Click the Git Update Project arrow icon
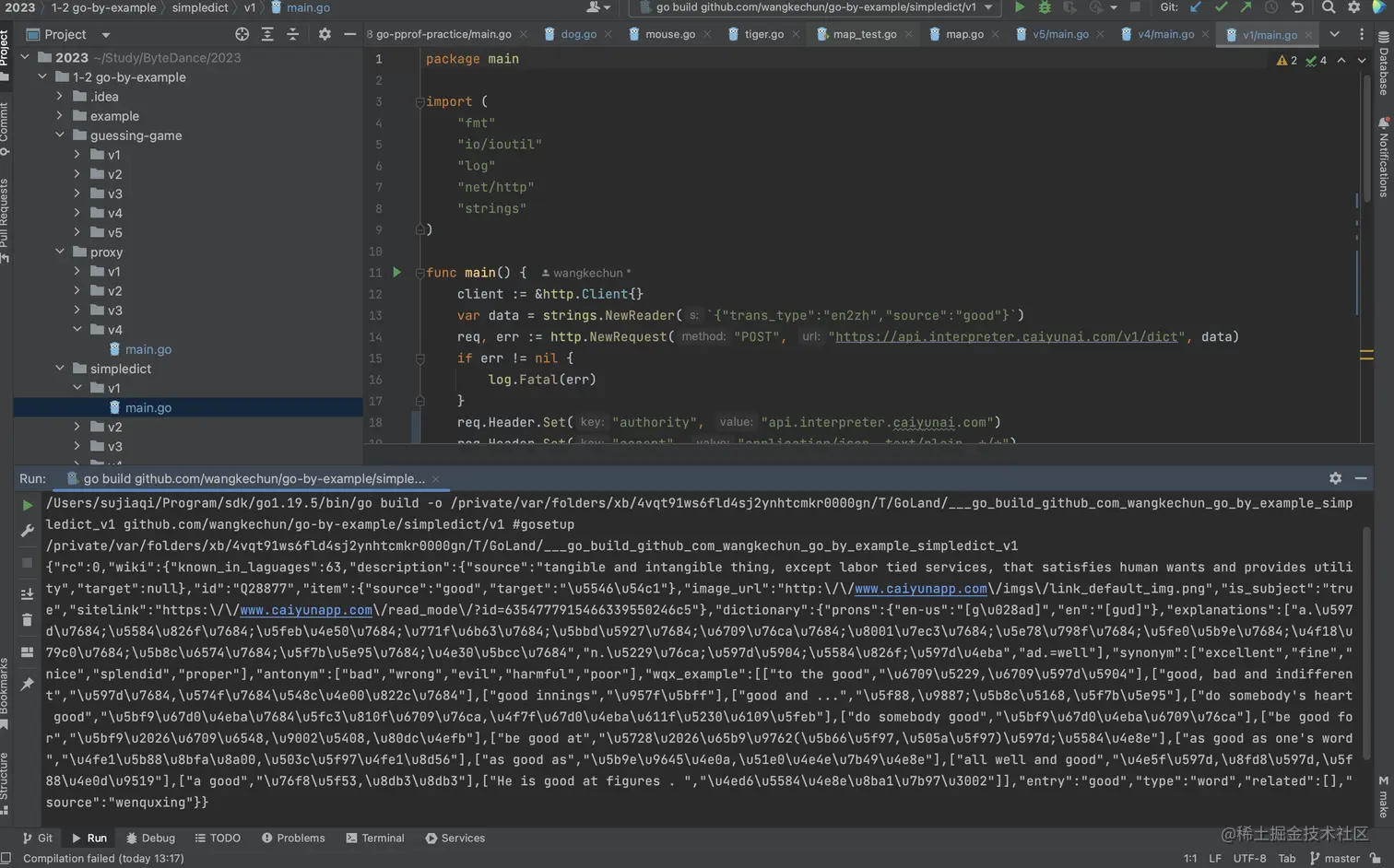The height and width of the screenshot is (868, 1394). pos(1196,7)
